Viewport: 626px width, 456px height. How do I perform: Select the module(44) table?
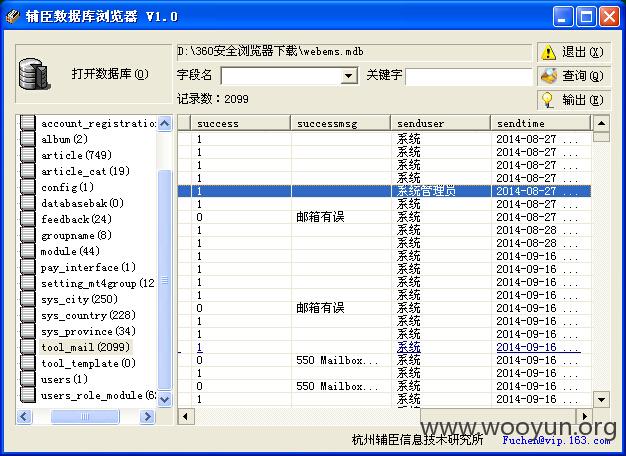70,251
